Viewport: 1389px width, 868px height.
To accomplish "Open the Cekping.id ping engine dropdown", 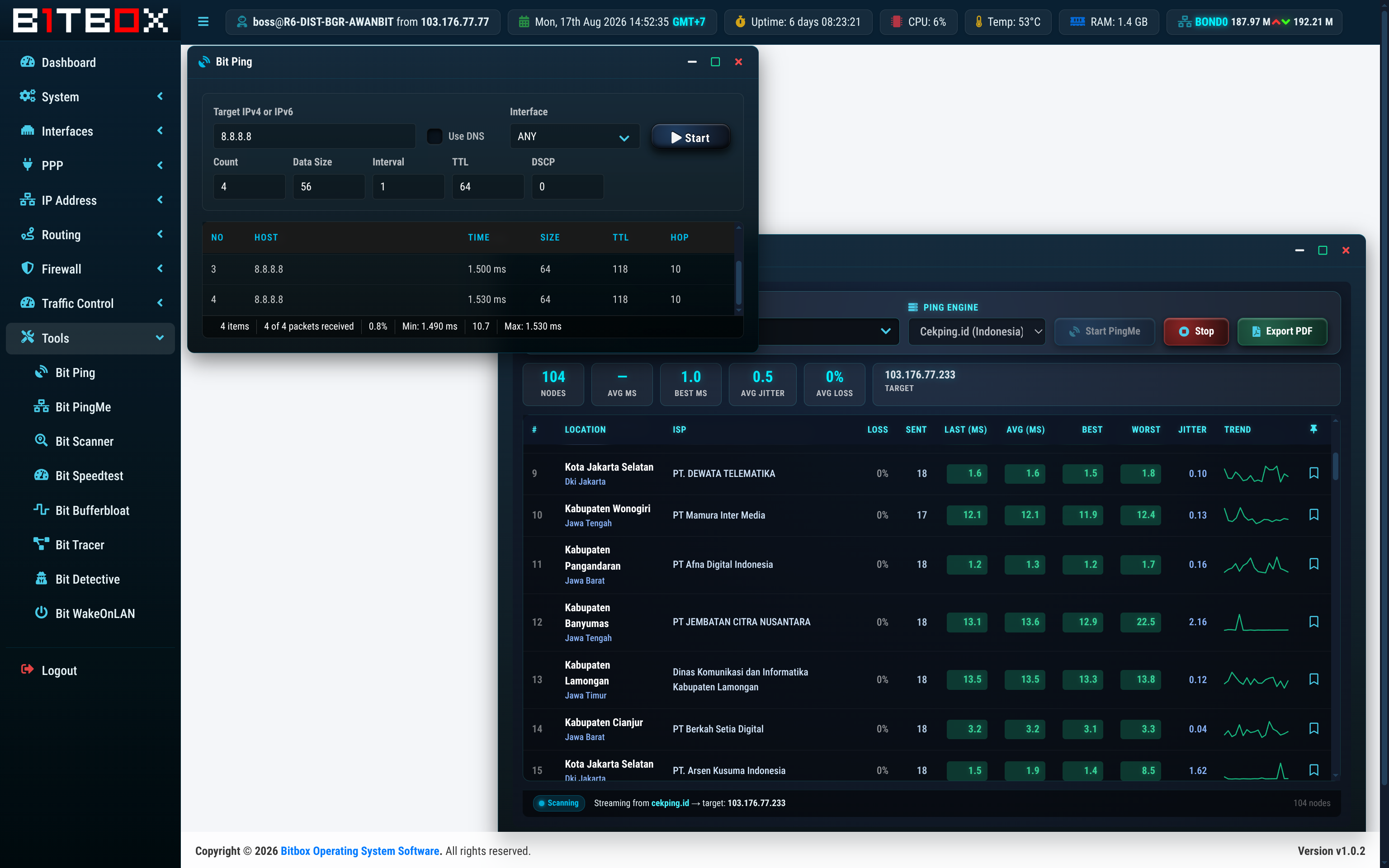I will [977, 331].
